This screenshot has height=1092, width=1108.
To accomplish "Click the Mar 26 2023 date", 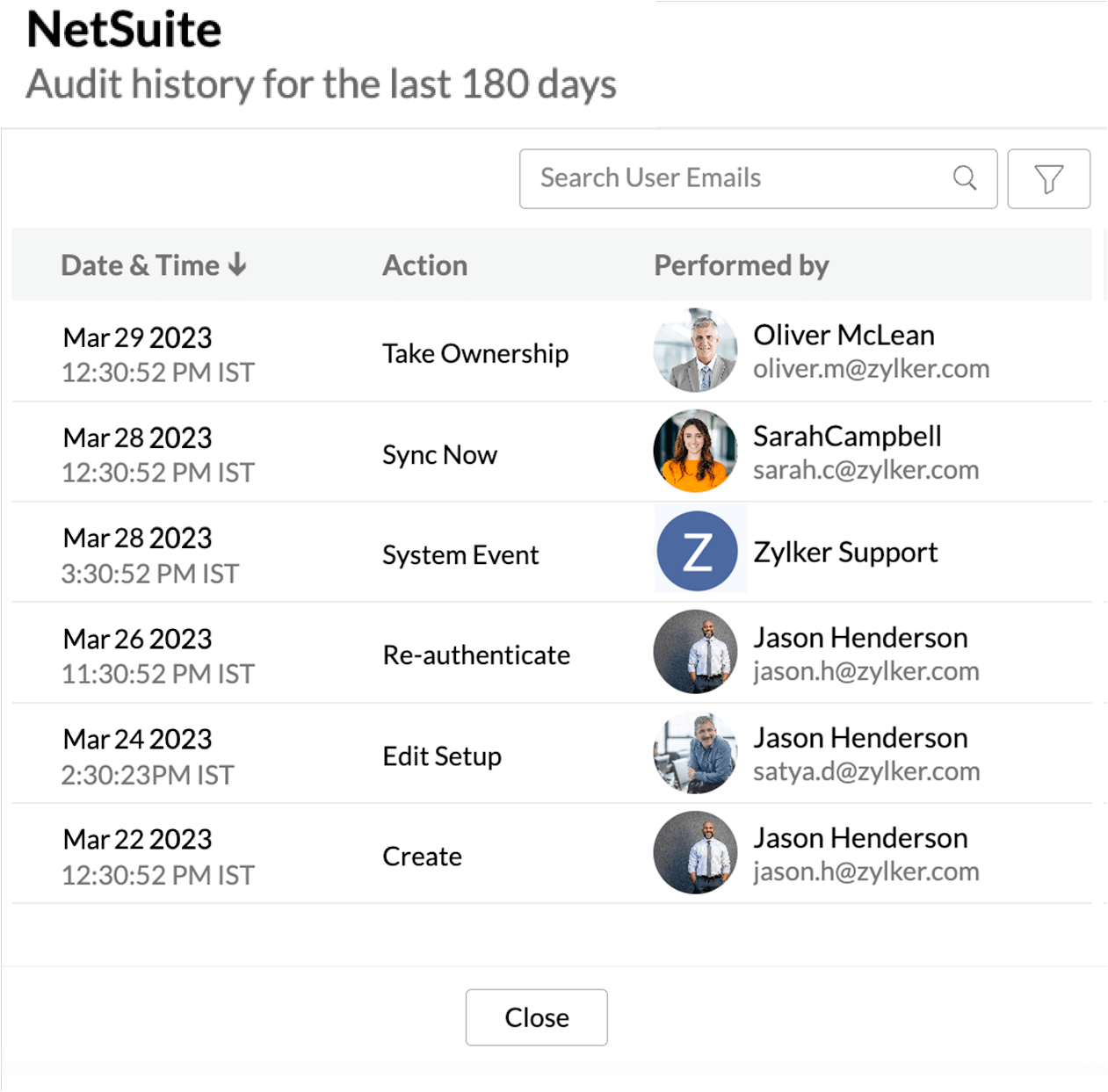I will point(137,639).
